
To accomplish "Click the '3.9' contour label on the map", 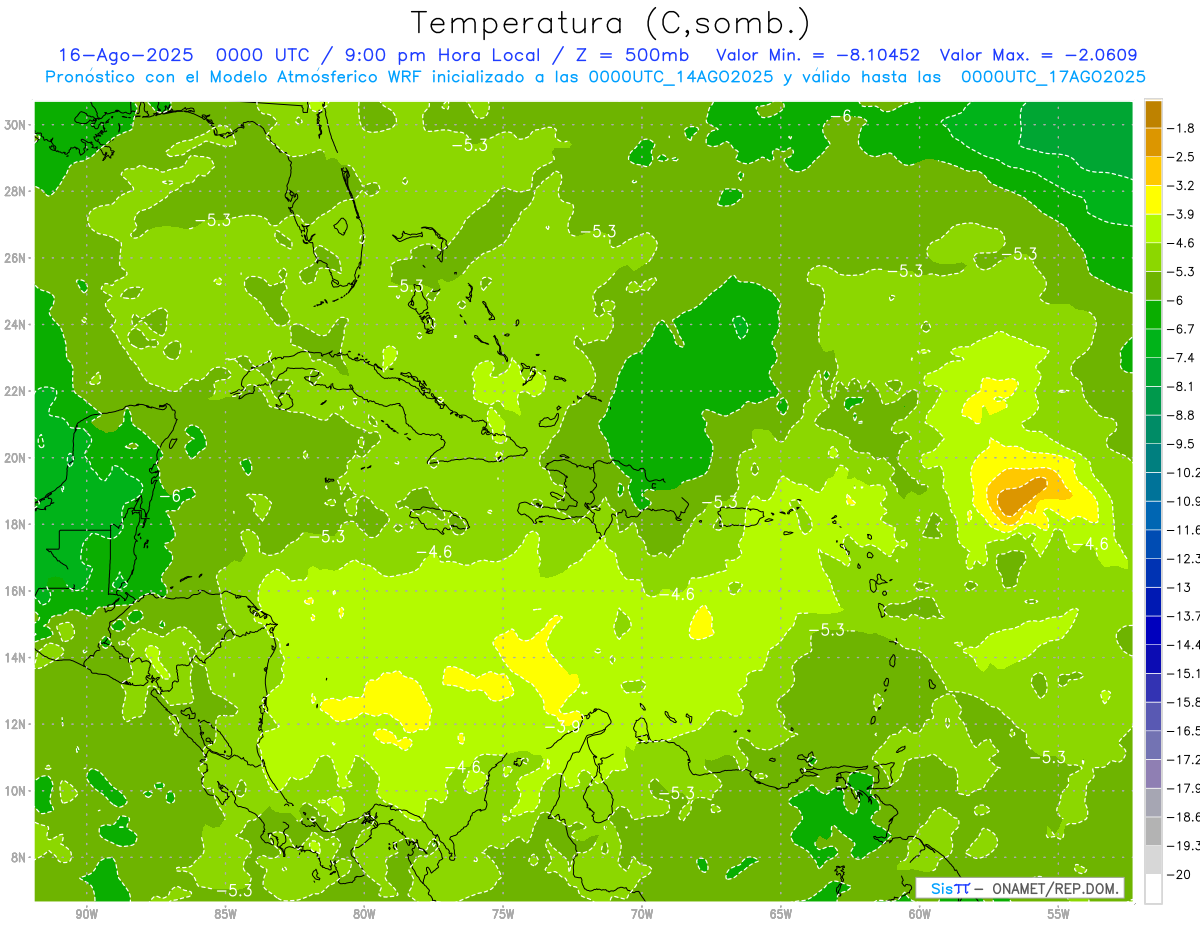I will pos(570,725).
